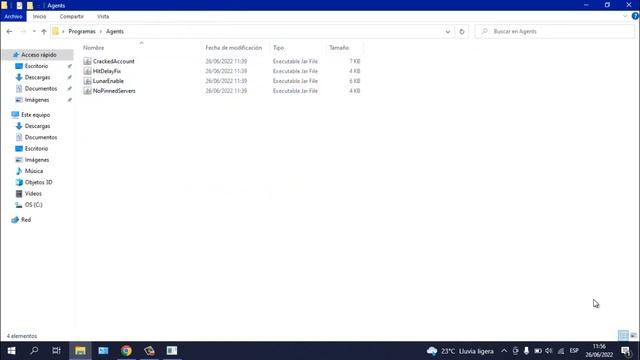Open pinned Descargas under quick access
640x360 pixels.
38,77
